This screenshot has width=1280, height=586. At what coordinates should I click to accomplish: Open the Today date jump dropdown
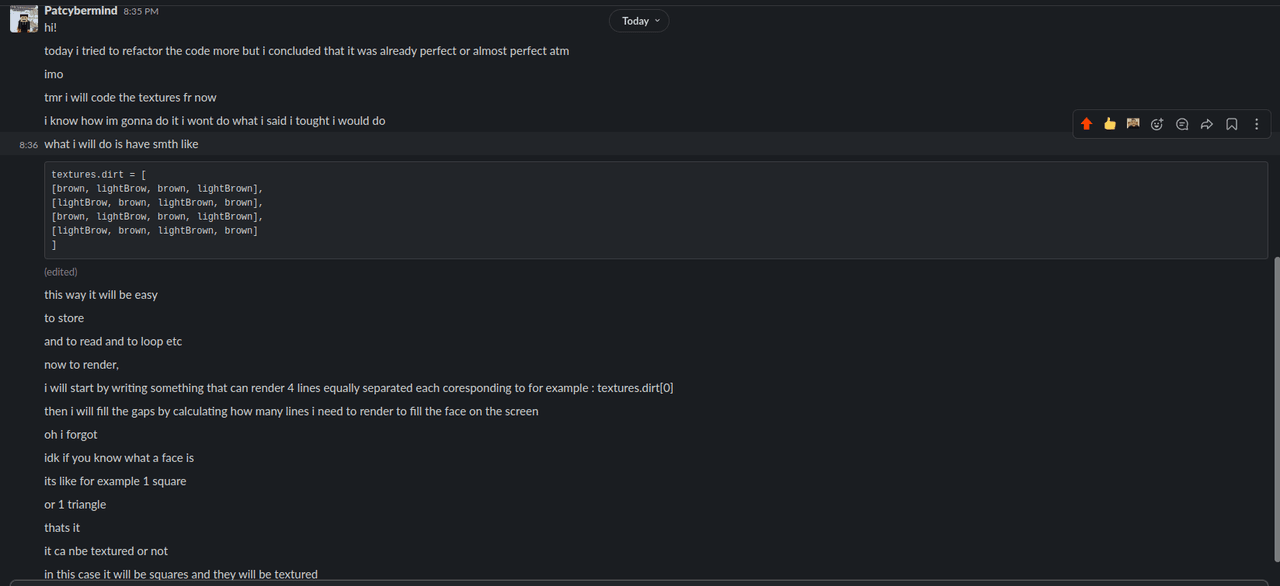639,21
